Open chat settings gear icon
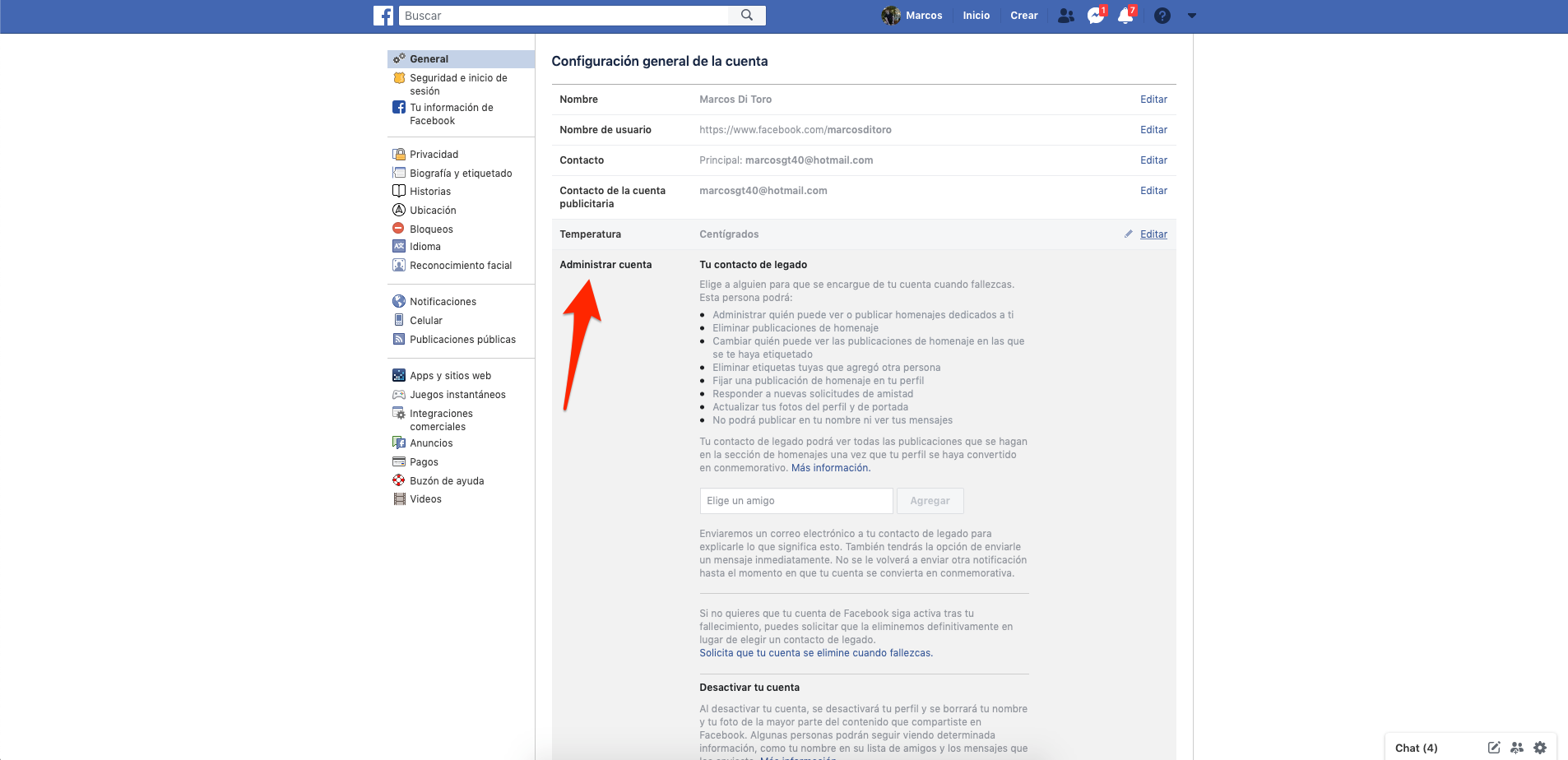The height and width of the screenshot is (760, 1568). (1540, 748)
